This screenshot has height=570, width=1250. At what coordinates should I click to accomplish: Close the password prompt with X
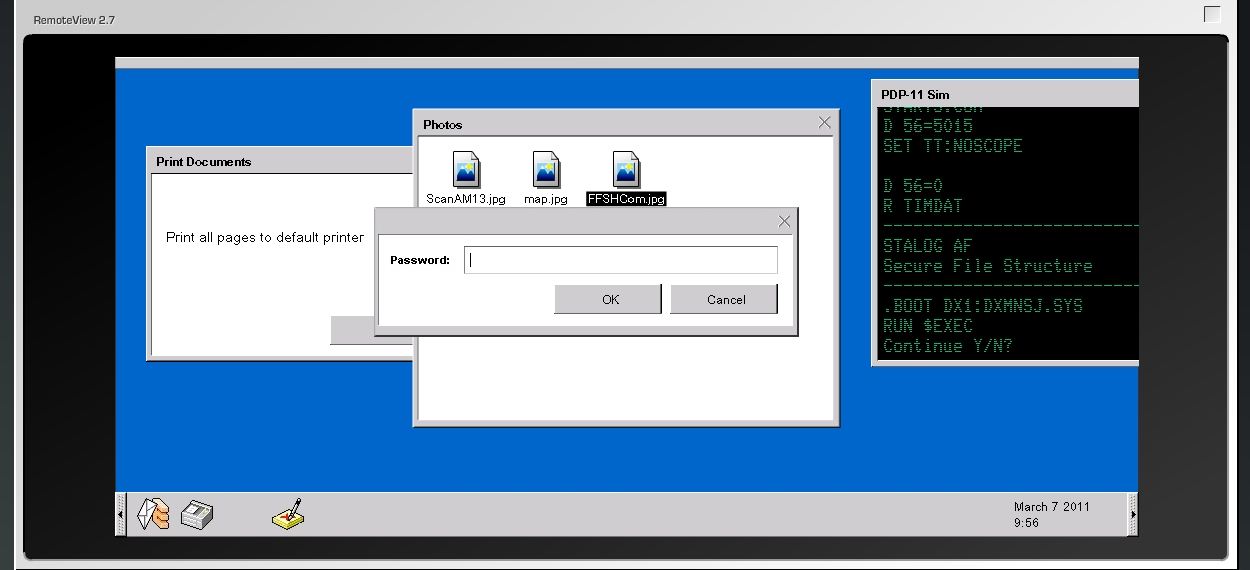[x=784, y=221]
